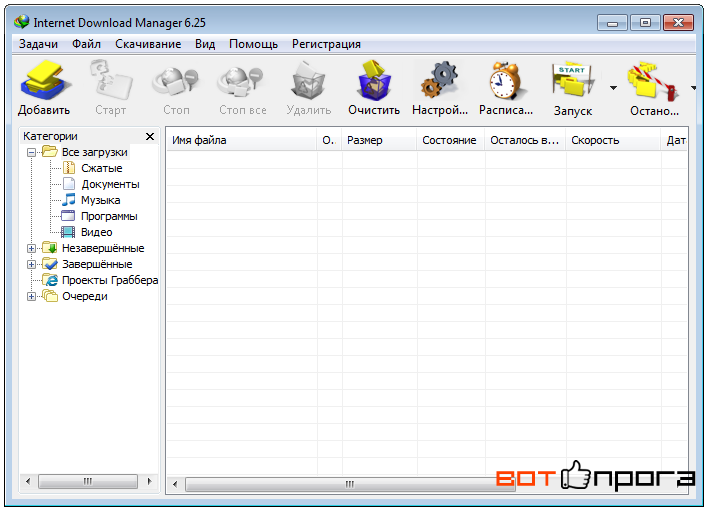Click the Стоп toolbar icon

pos(176,80)
